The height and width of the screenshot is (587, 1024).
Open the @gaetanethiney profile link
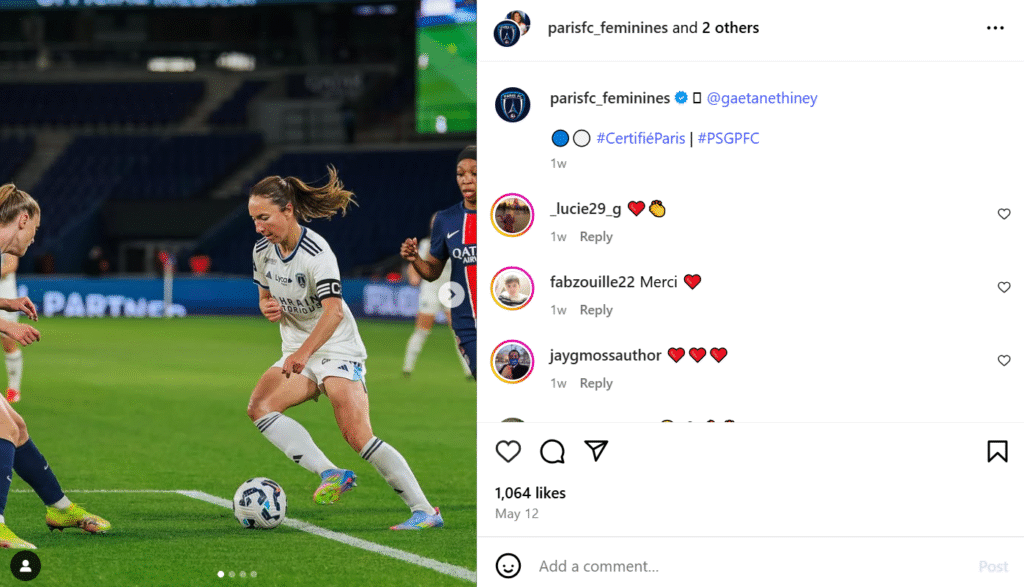click(x=761, y=98)
